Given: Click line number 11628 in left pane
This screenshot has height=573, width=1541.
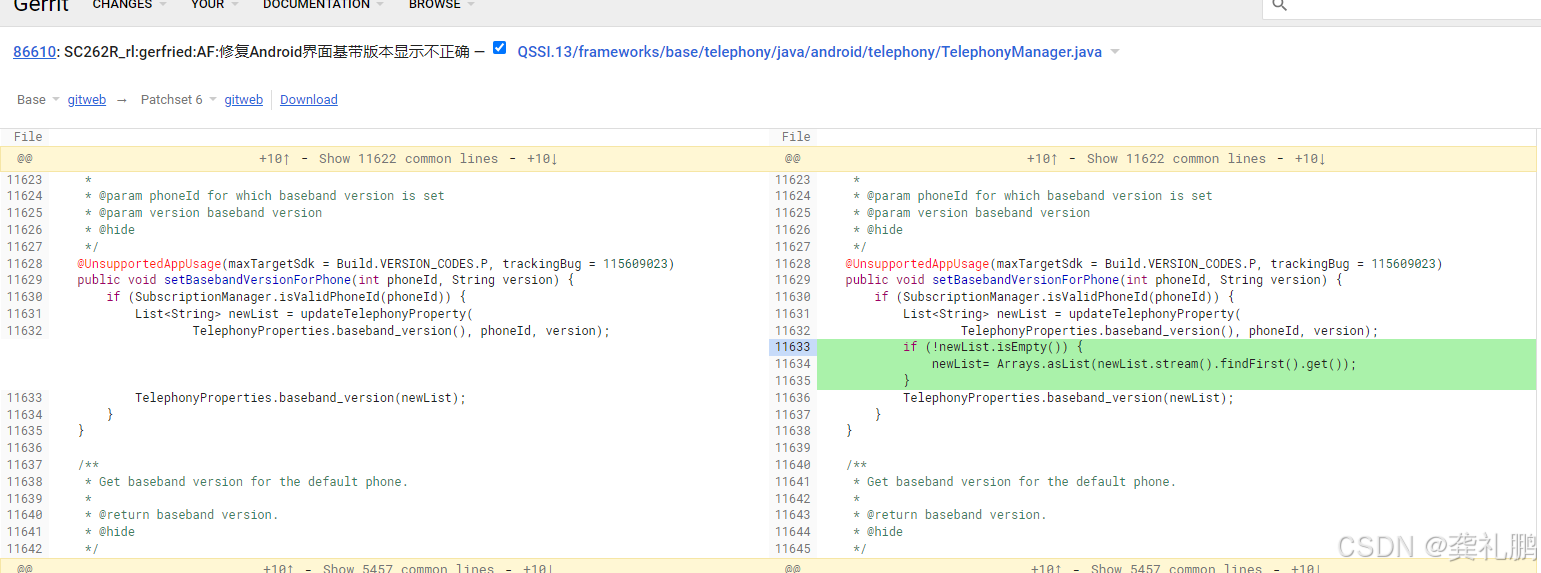Looking at the screenshot, I should [x=24, y=263].
